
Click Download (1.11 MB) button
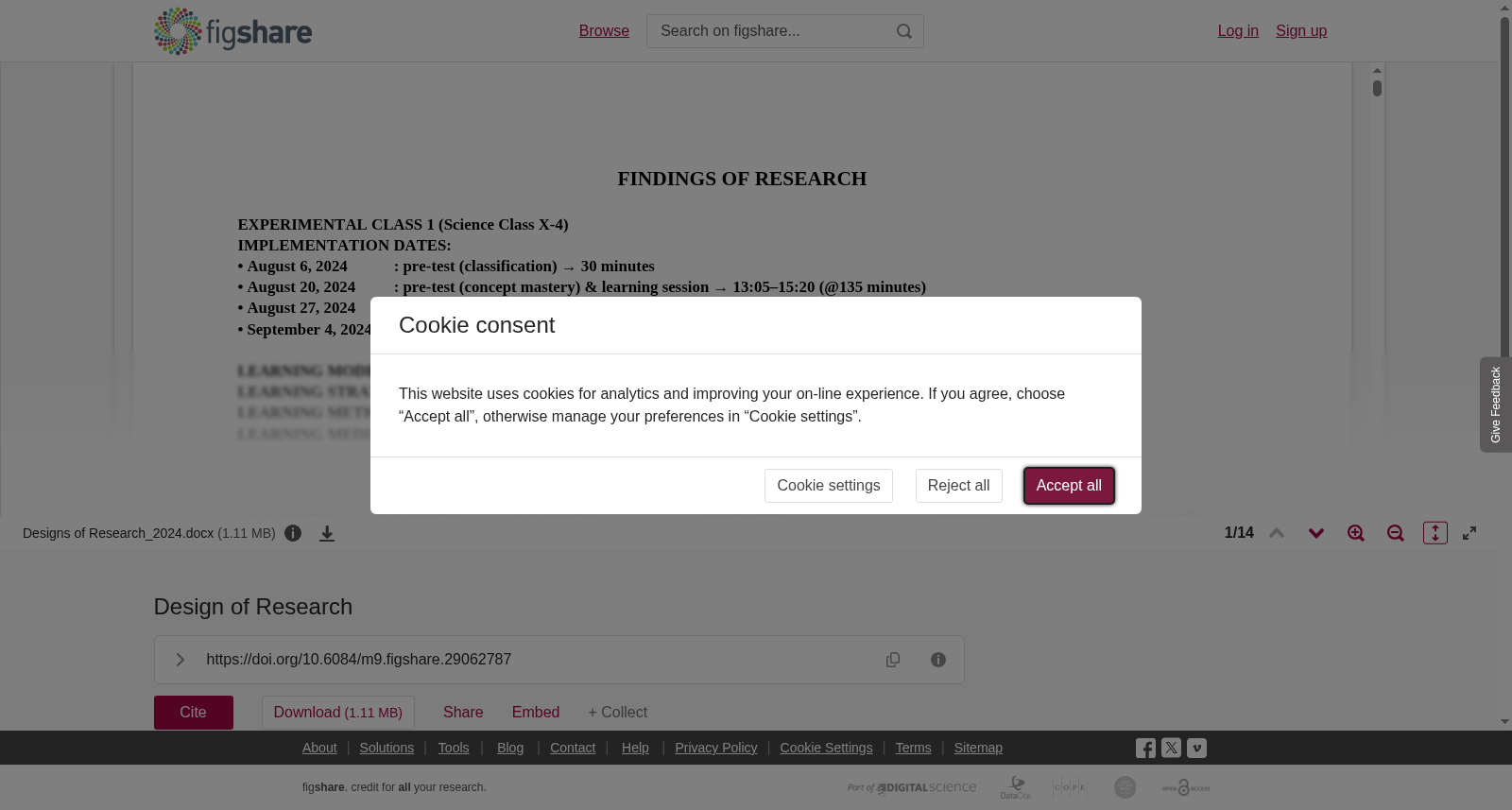[338, 713]
